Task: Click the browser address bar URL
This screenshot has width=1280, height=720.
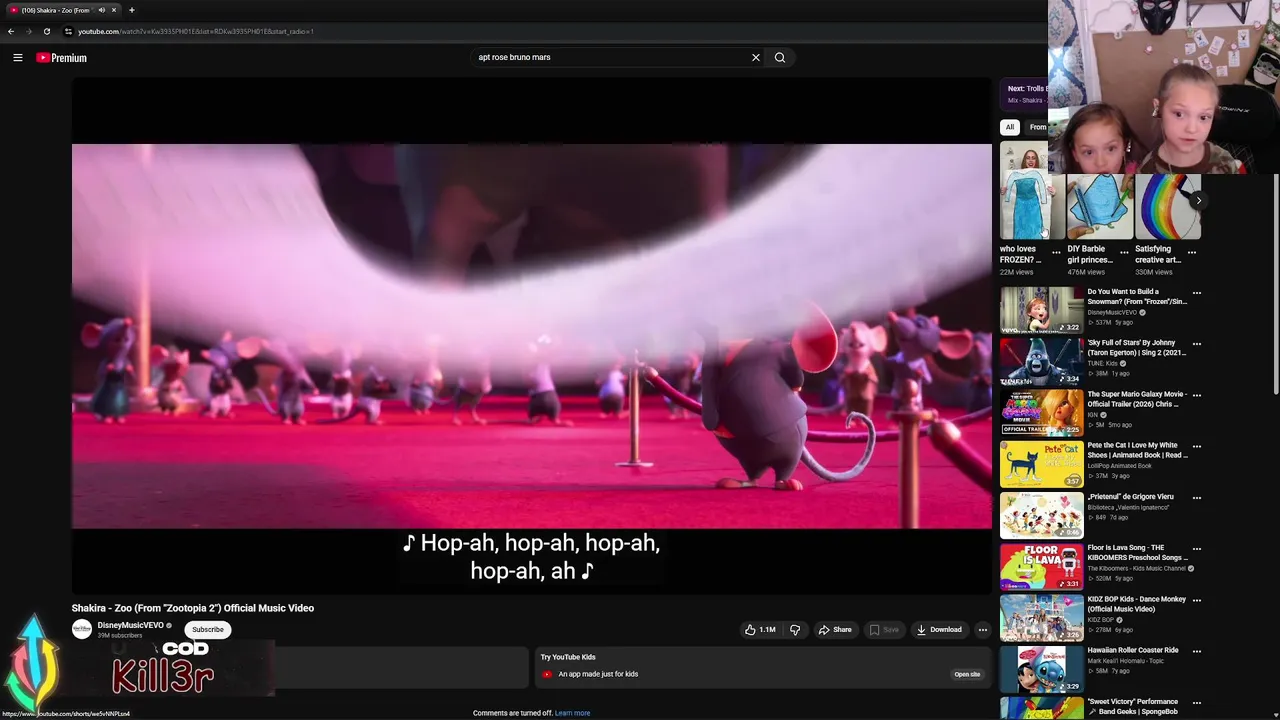Action: click(196, 31)
